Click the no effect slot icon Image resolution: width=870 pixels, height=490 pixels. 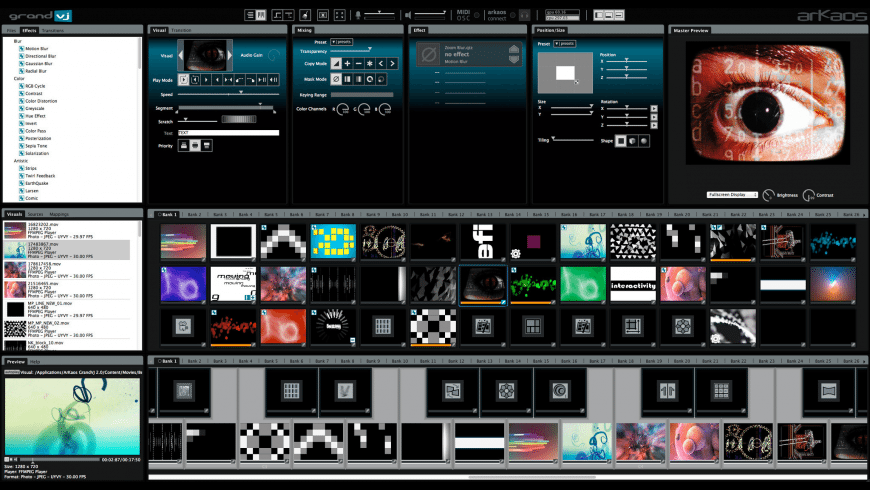pos(428,54)
